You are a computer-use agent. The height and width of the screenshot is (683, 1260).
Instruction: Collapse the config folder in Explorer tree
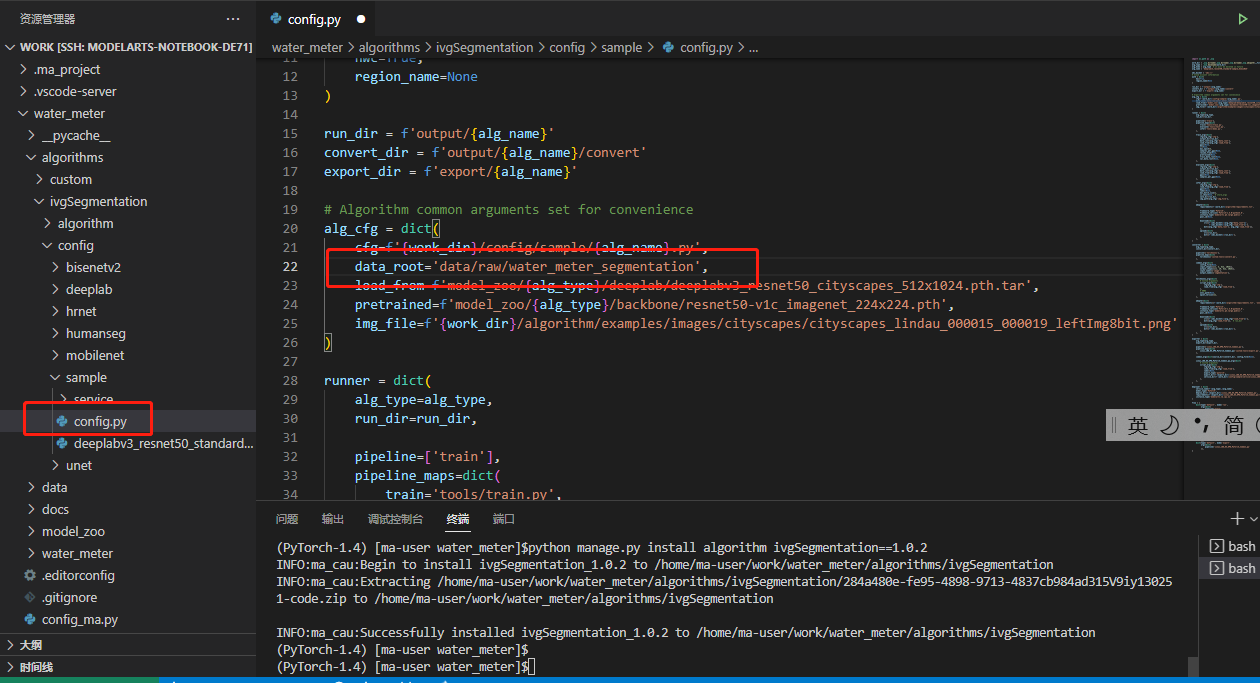(x=128, y=245)
